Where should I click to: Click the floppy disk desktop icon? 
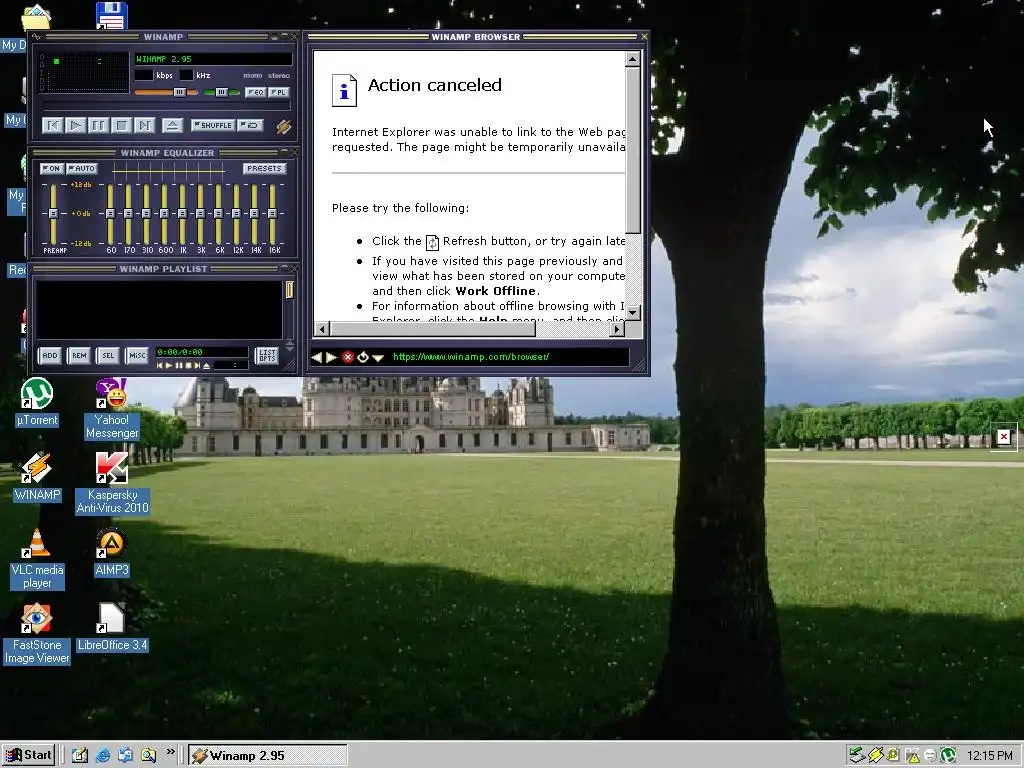tap(112, 16)
